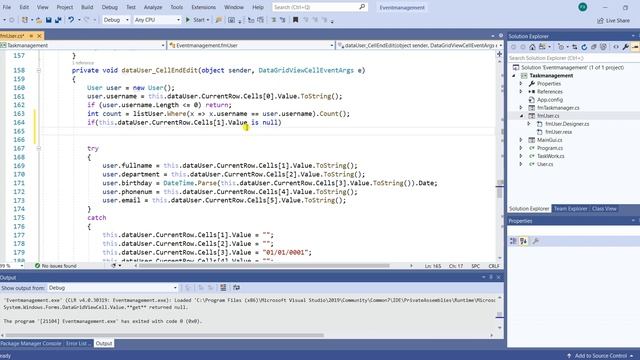Click View Code icon in Solution Explorer
This screenshot has width=640, height=360.
[616, 47]
